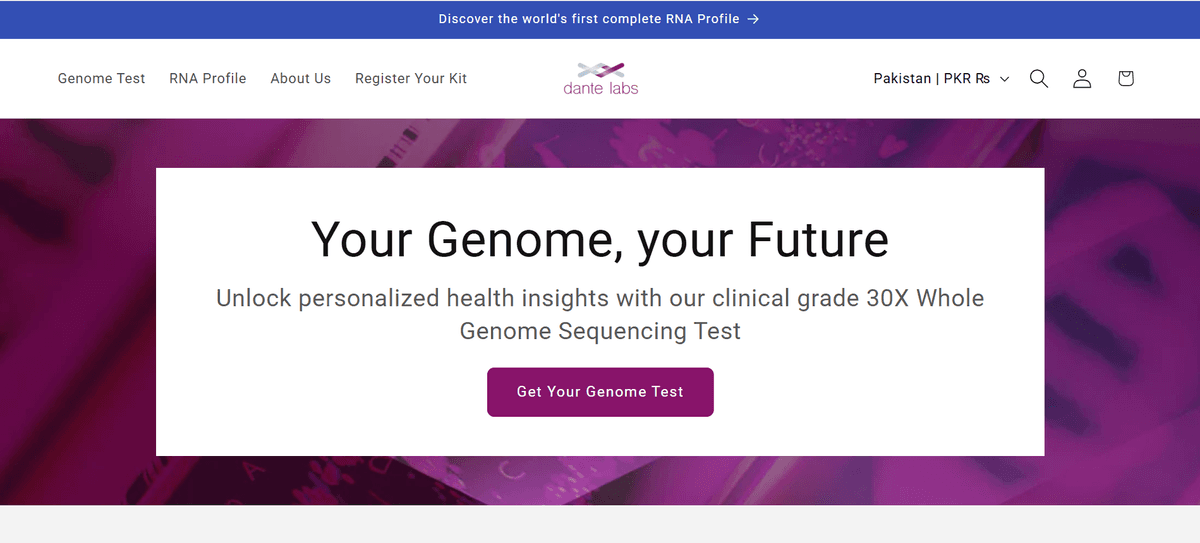Click the DNA helix symbol above the logo text
1200x543 pixels.
(x=600, y=69)
